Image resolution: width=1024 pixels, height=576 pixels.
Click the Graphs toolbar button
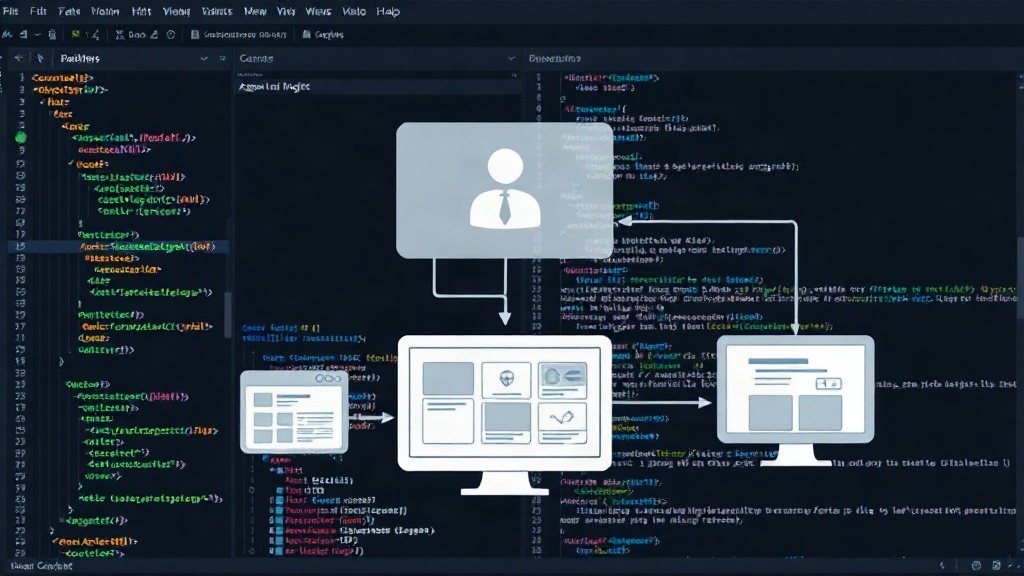tap(323, 35)
